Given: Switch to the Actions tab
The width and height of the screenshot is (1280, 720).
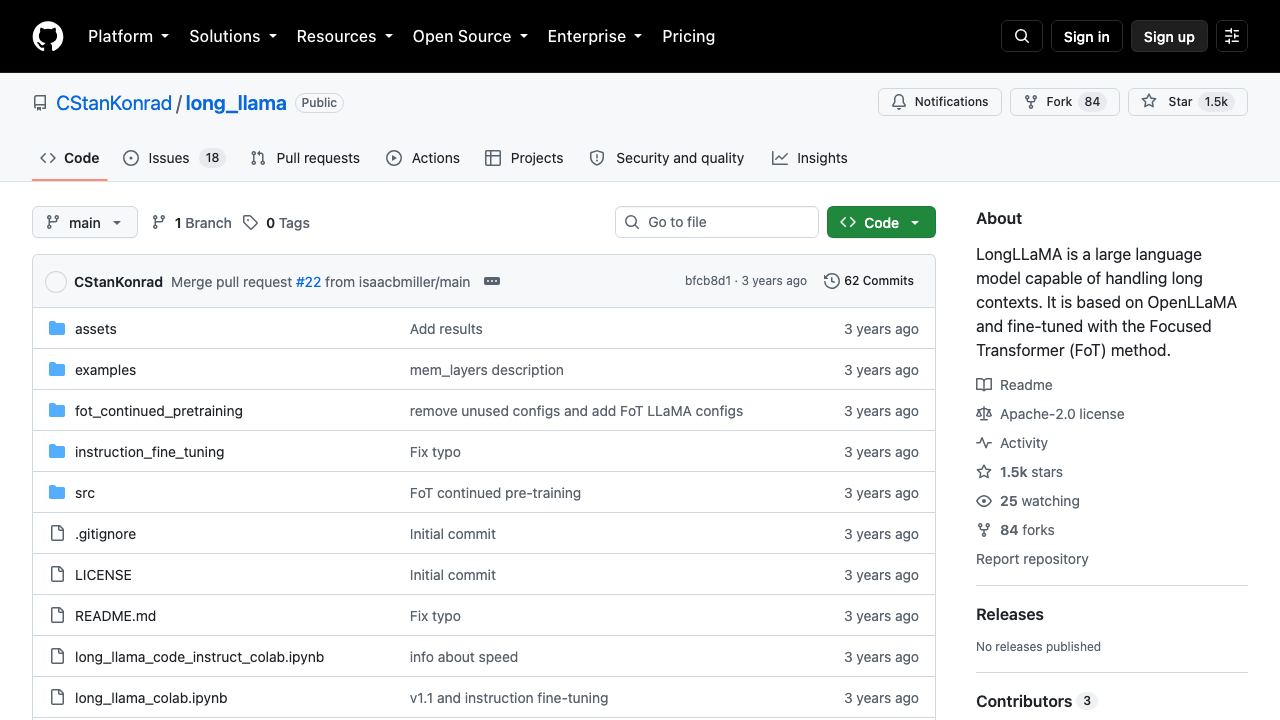Looking at the screenshot, I should (x=423, y=158).
